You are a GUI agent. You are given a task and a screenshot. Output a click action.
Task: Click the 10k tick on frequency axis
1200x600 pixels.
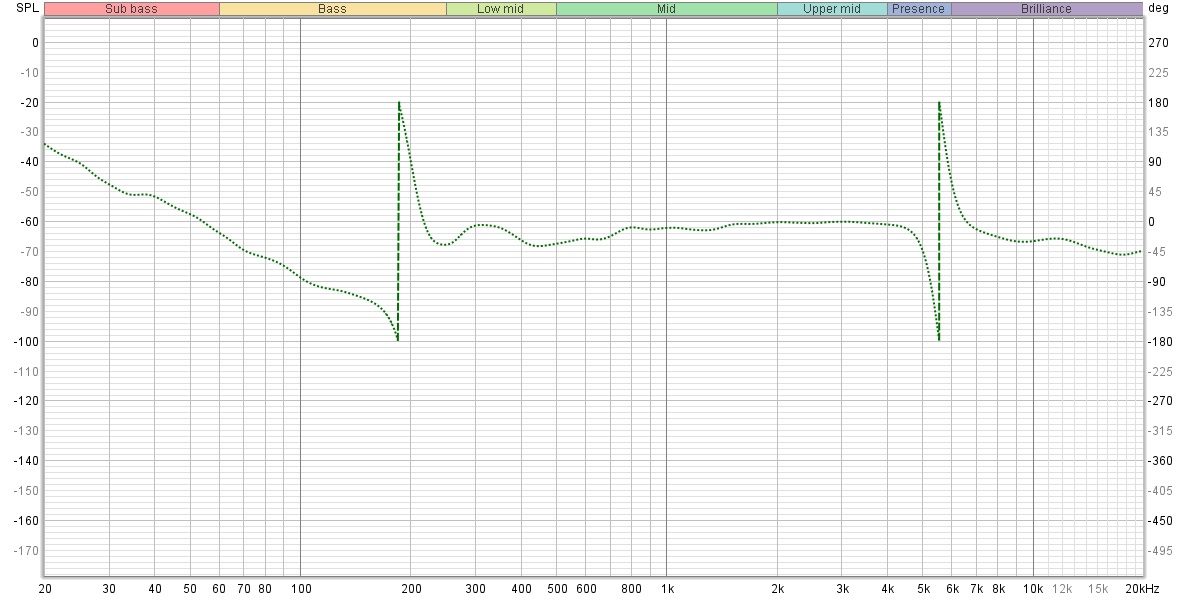[1033, 589]
